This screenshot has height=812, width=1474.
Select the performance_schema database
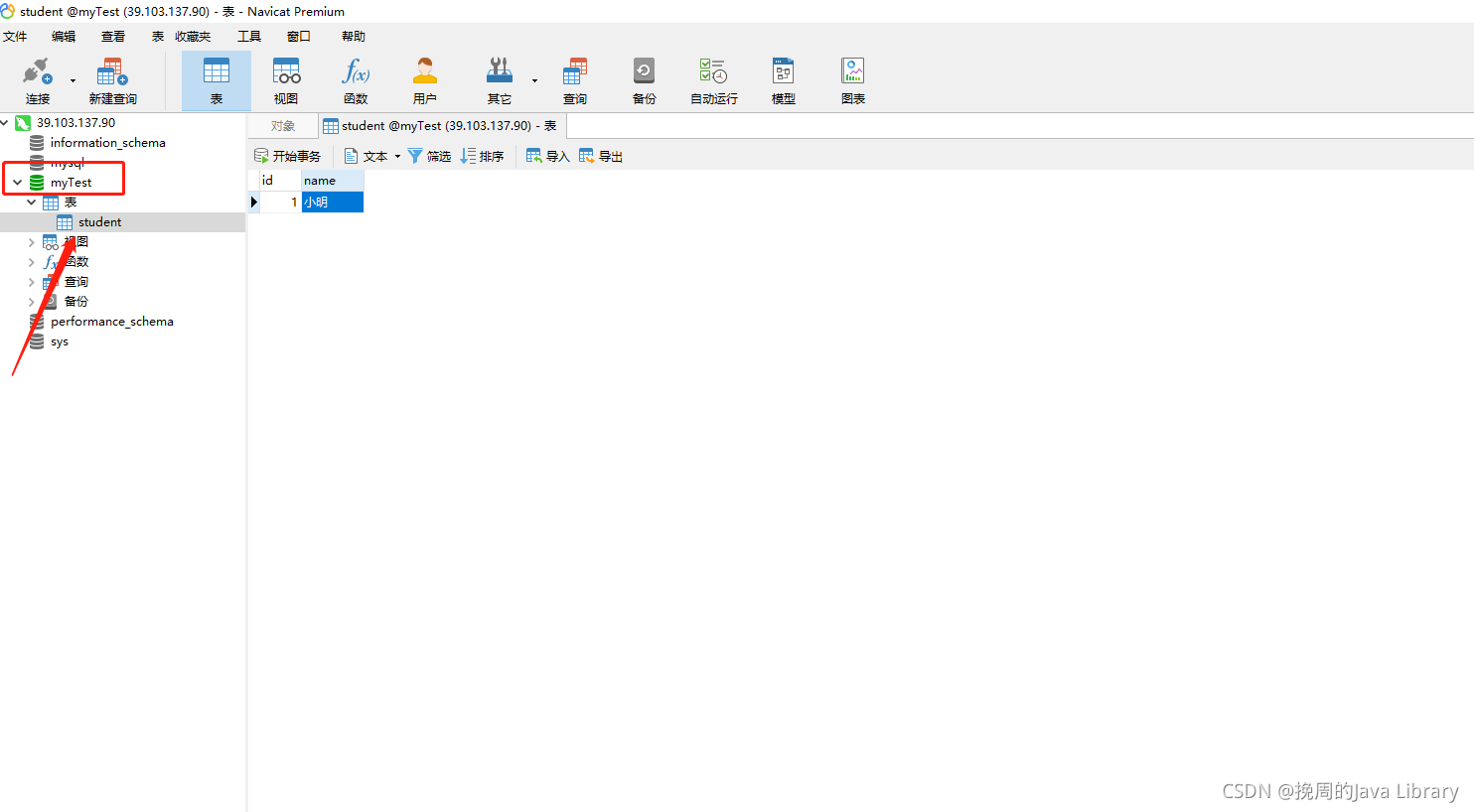pos(111,322)
